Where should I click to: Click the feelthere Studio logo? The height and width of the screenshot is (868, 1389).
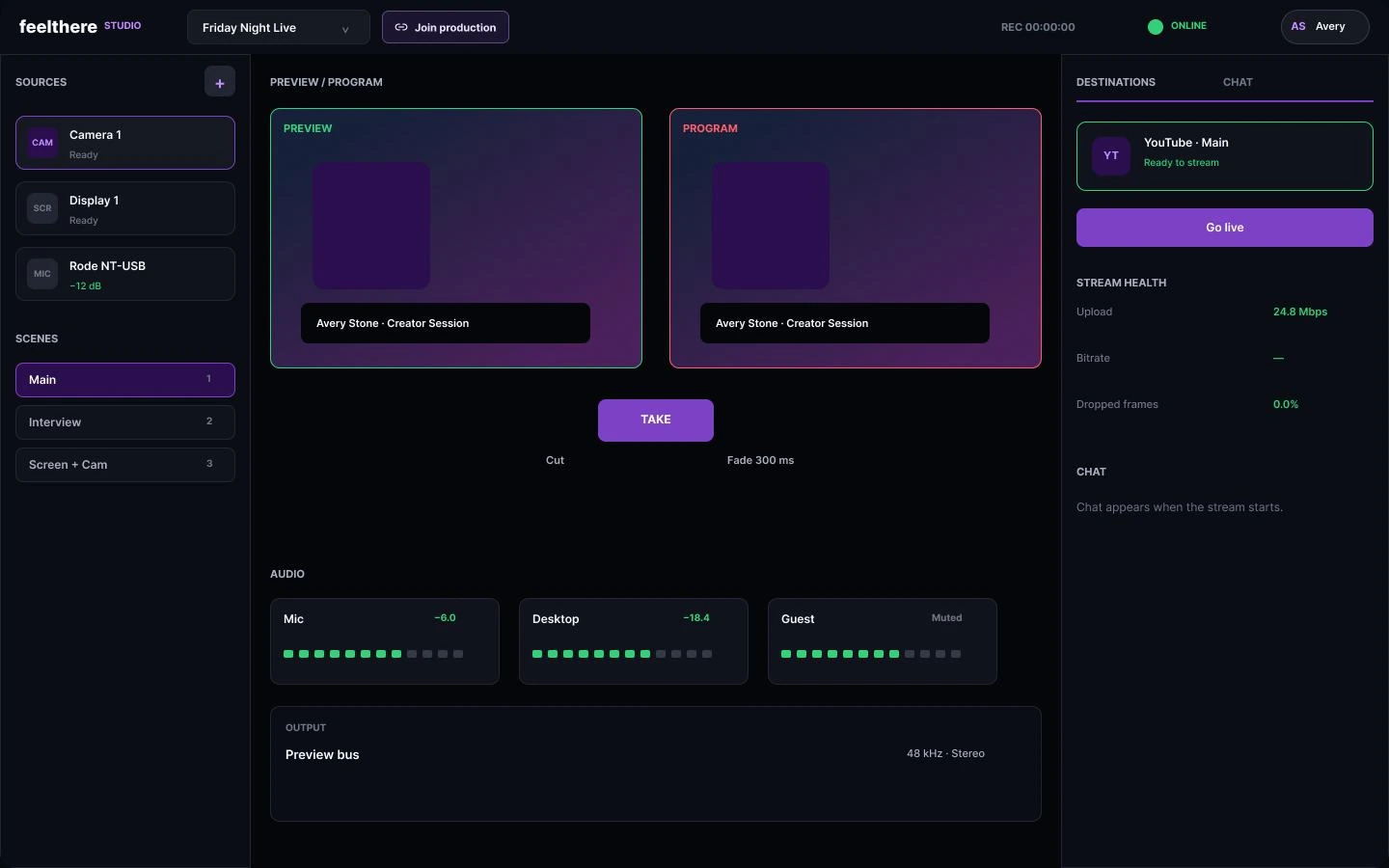(80, 27)
